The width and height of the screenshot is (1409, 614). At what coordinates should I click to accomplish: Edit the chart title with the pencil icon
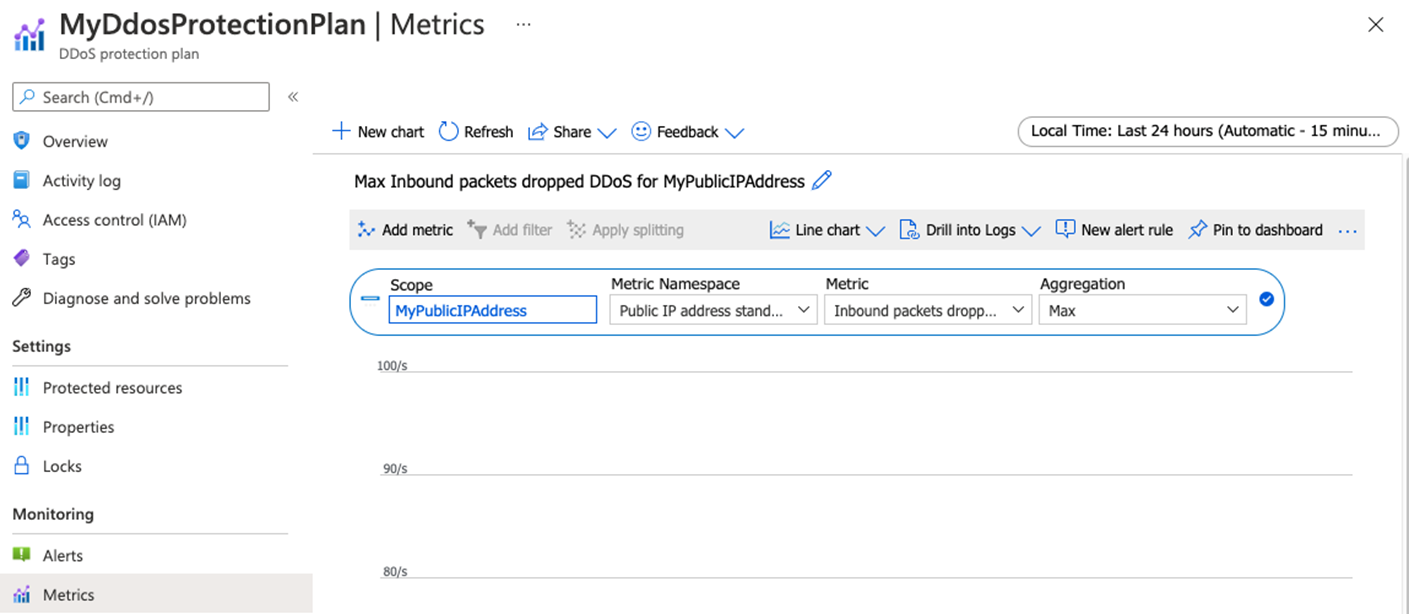(822, 181)
